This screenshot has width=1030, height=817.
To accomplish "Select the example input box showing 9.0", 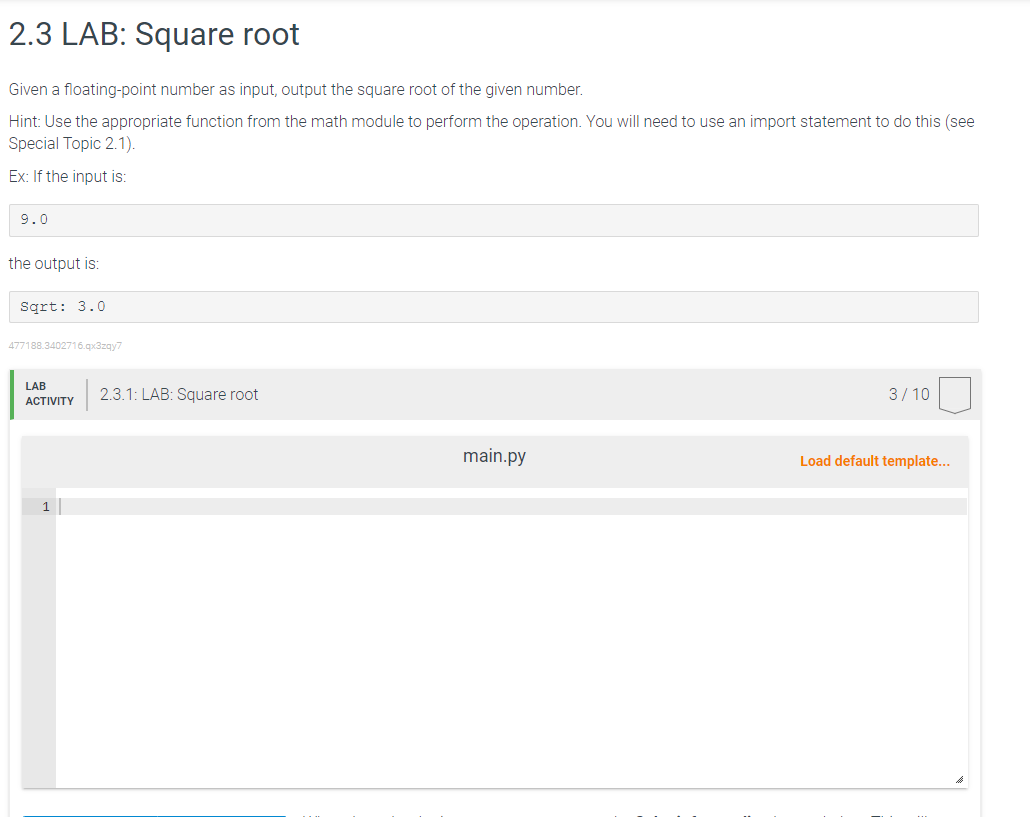I will coord(493,220).
